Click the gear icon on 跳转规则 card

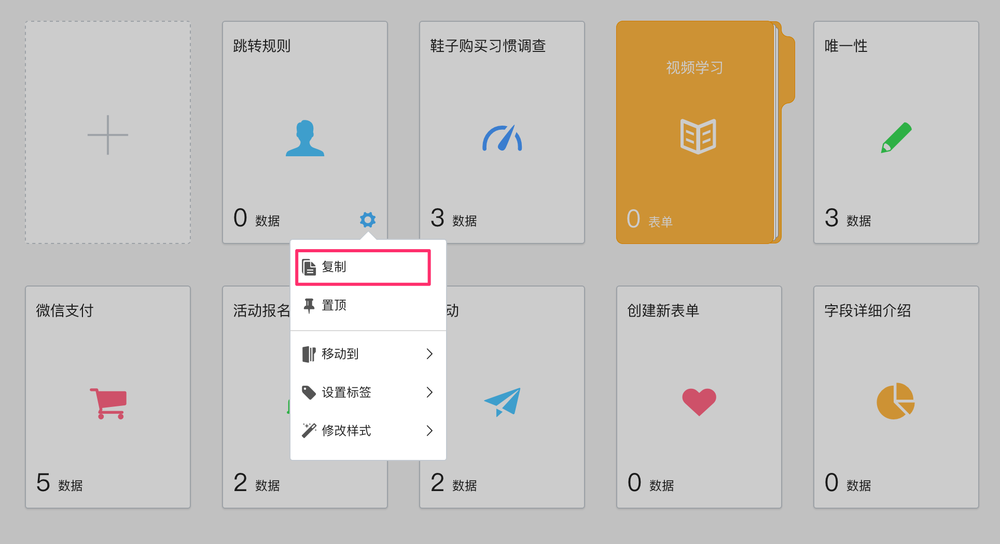(x=368, y=219)
